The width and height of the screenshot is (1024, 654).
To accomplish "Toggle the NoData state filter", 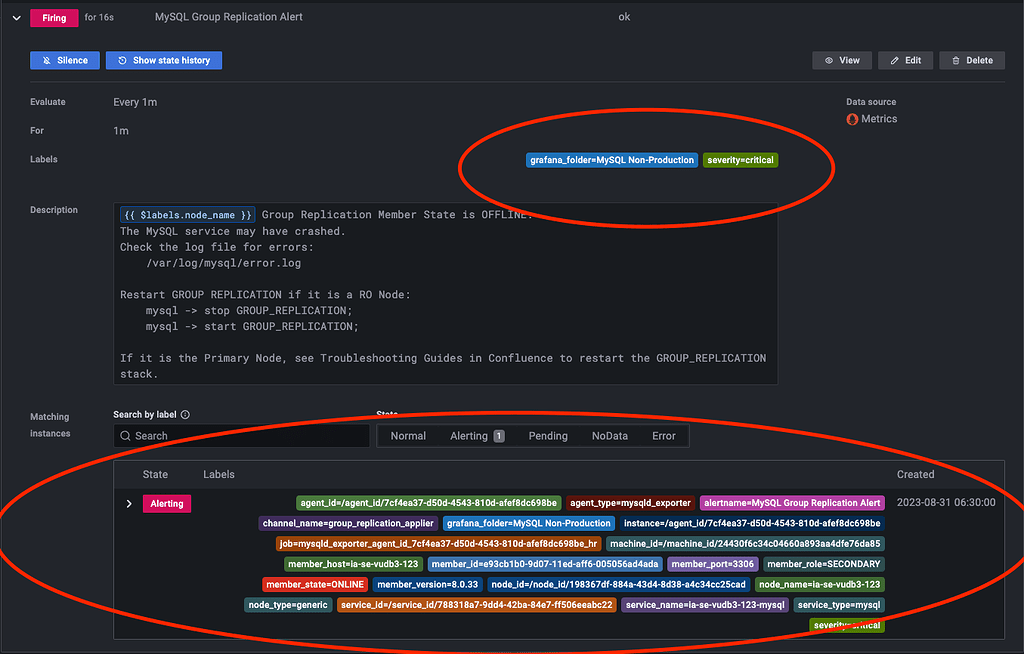I will coord(611,435).
